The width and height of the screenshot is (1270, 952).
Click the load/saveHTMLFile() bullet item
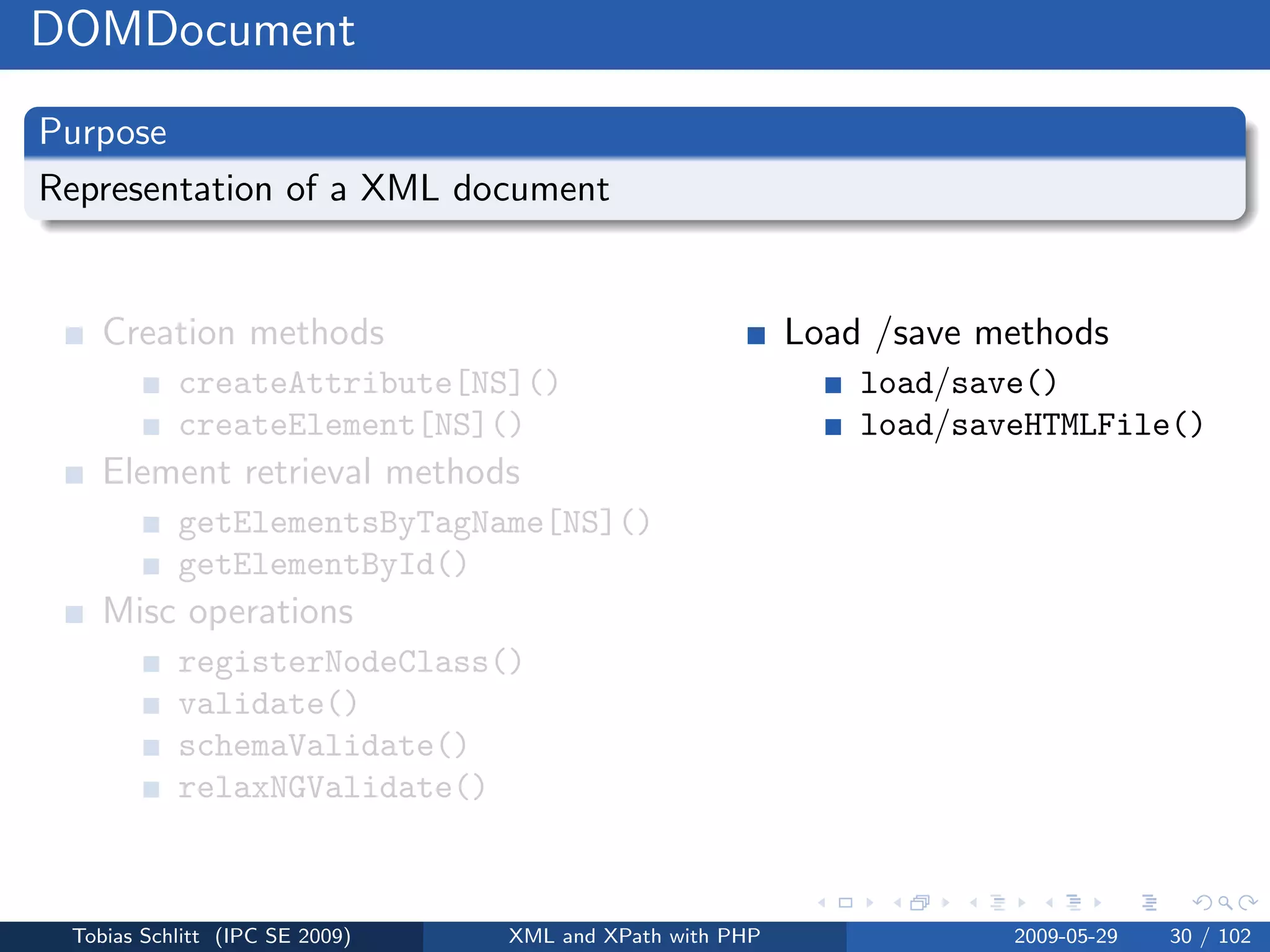coord(1031,425)
